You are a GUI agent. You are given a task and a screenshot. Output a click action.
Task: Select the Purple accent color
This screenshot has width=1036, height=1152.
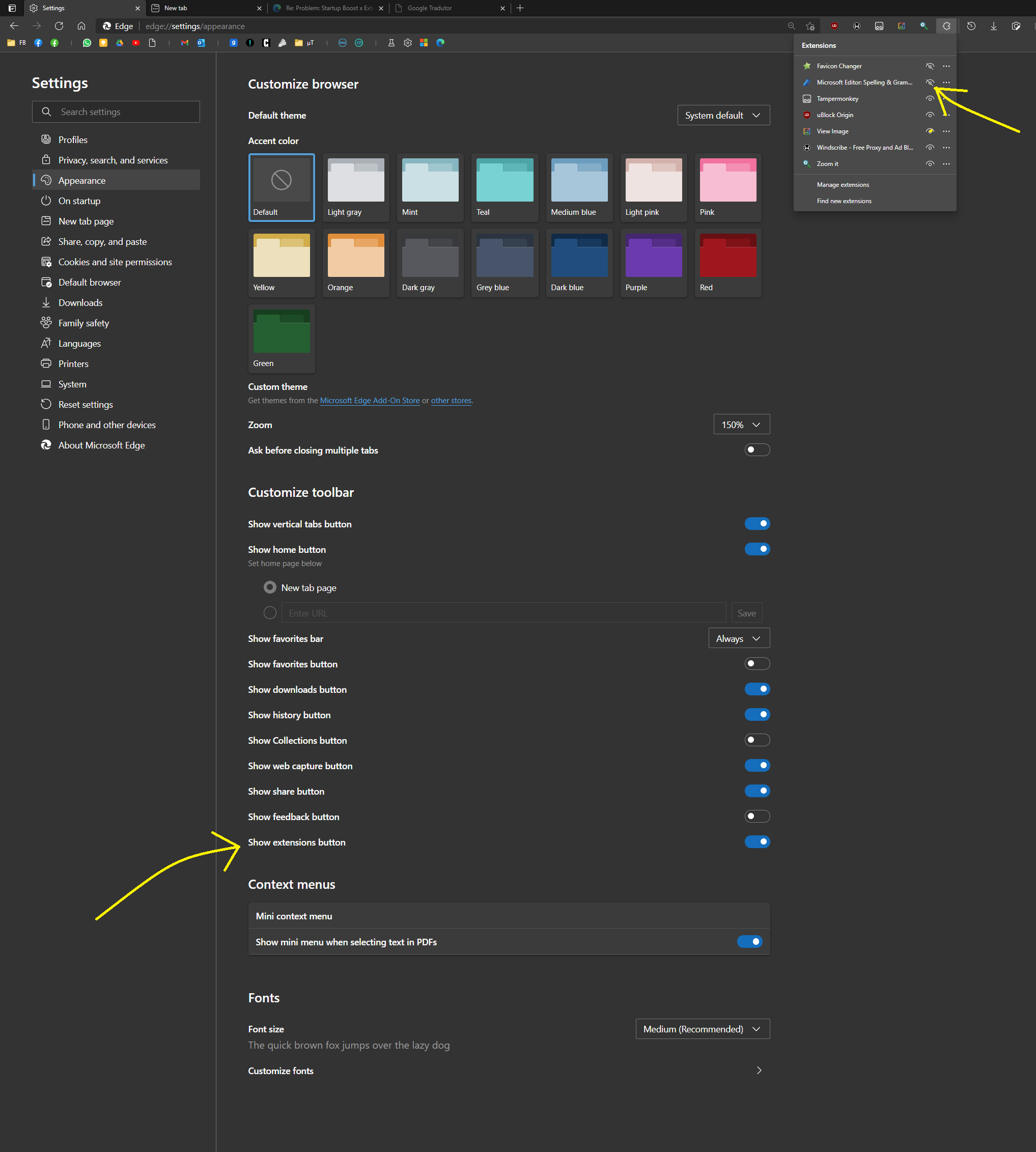[654, 263]
